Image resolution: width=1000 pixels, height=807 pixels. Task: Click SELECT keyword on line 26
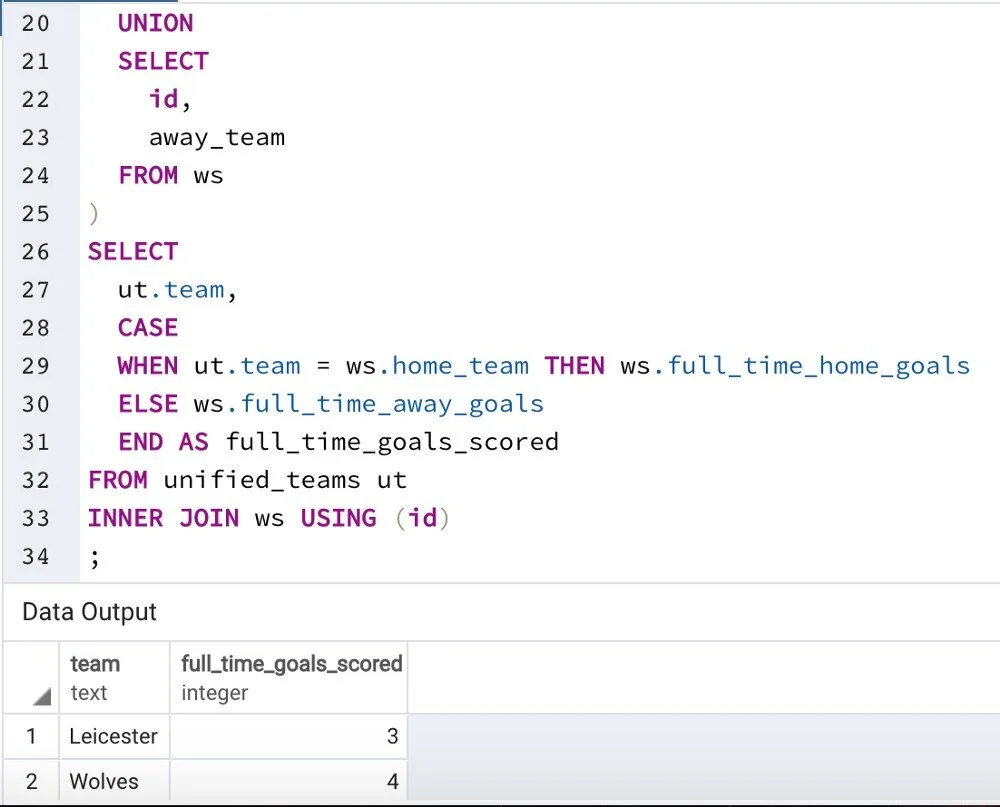133,251
